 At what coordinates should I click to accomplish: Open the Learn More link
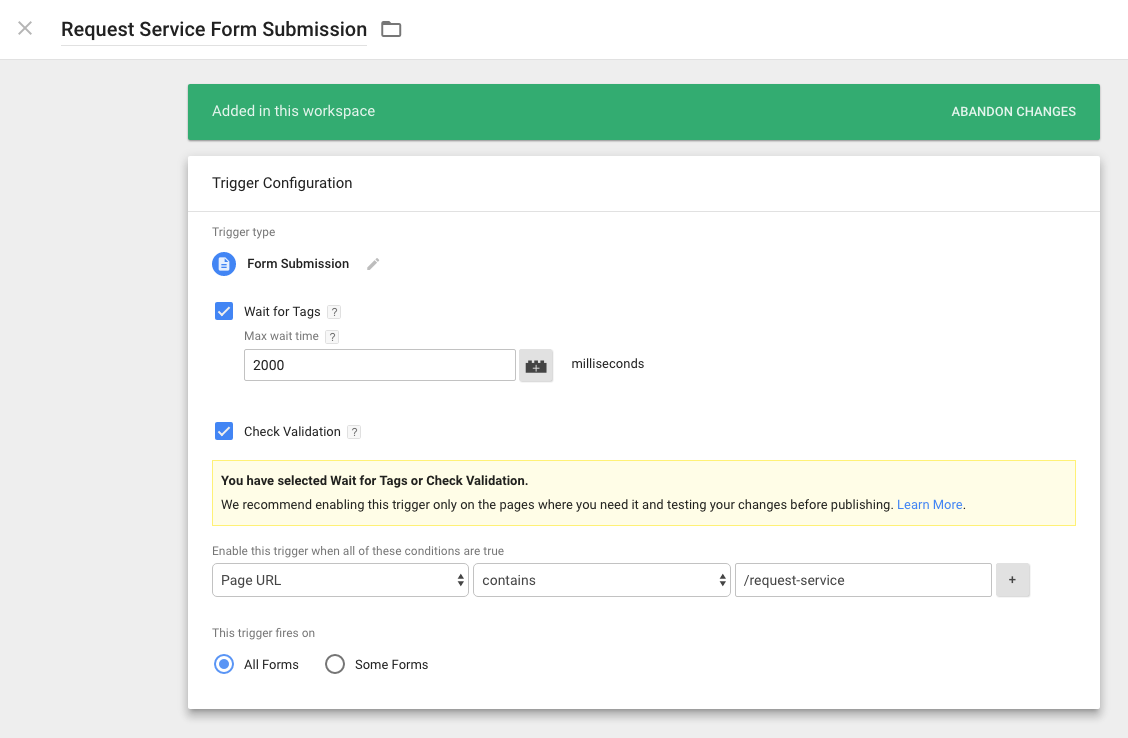(x=928, y=504)
